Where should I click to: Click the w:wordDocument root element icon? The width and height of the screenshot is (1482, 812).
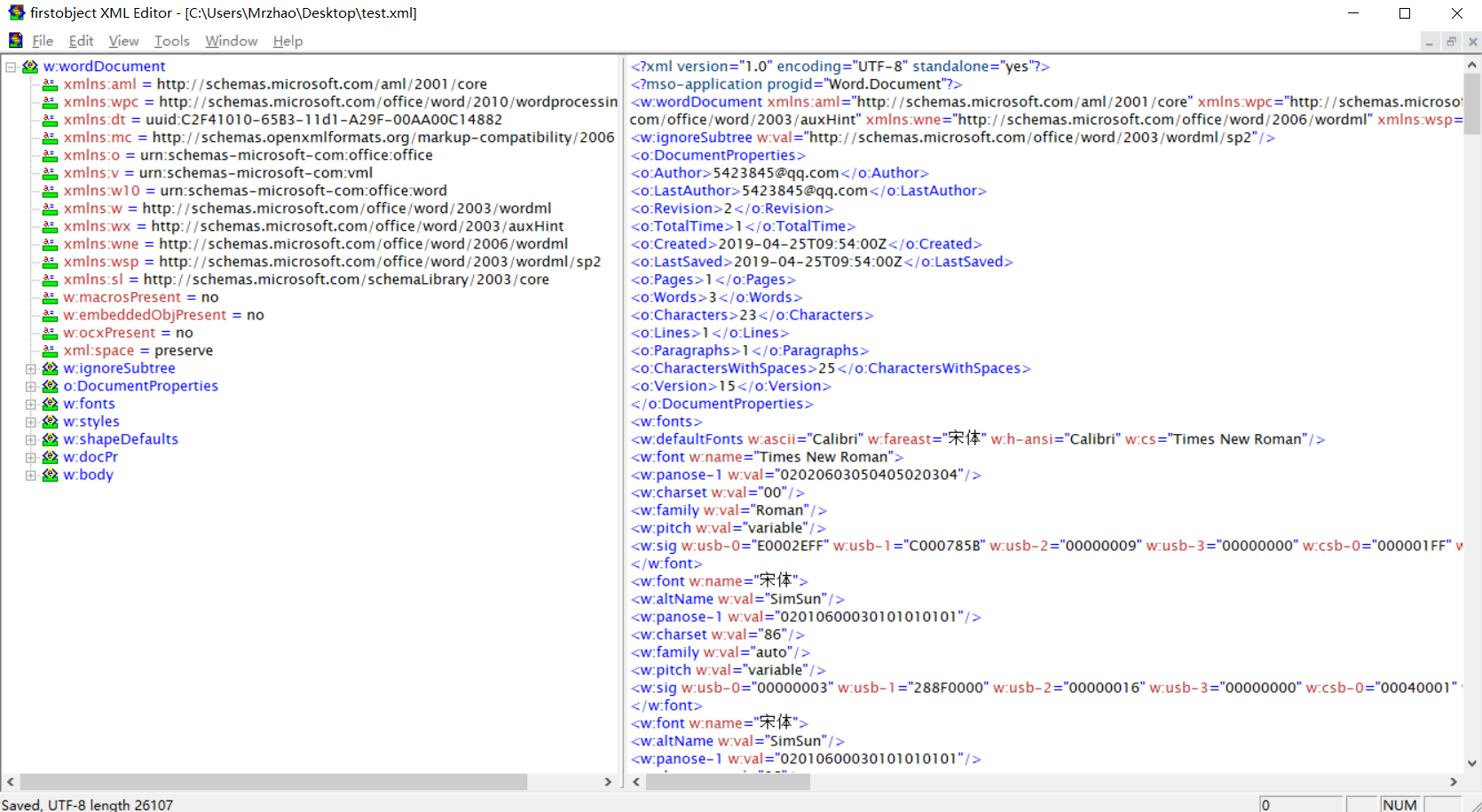point(30,67)
